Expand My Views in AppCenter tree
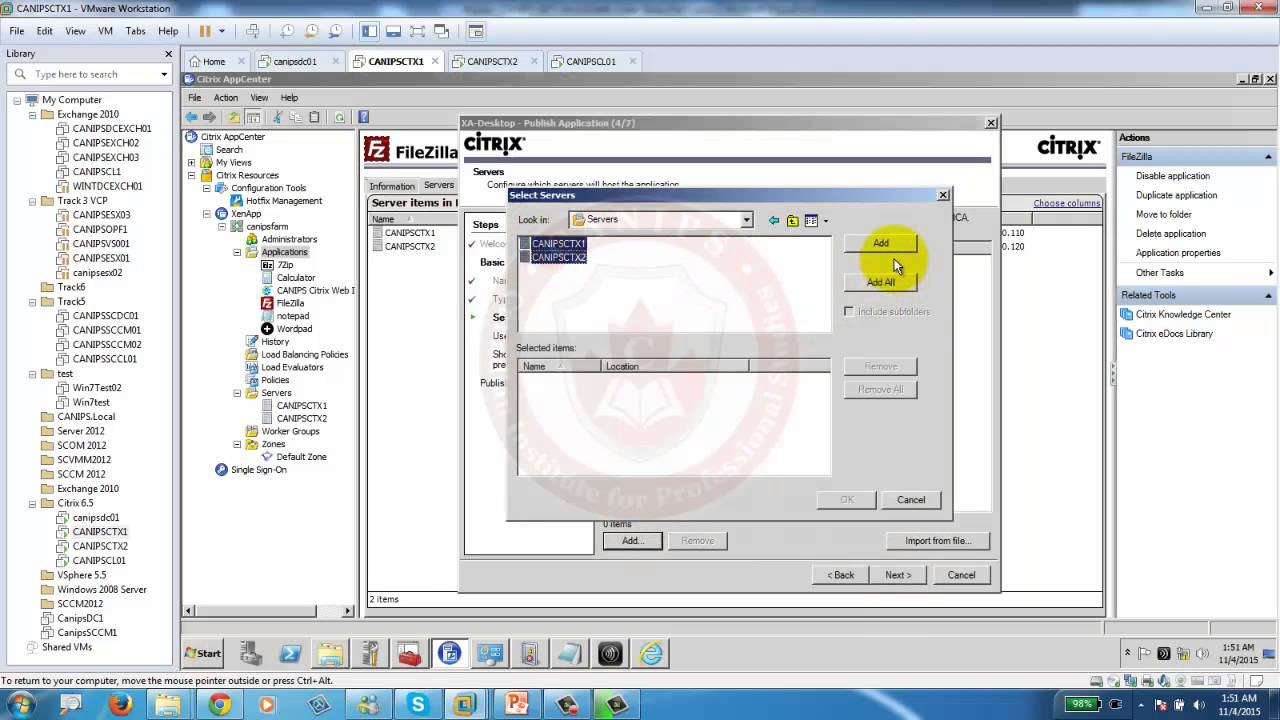 [191, 162]
